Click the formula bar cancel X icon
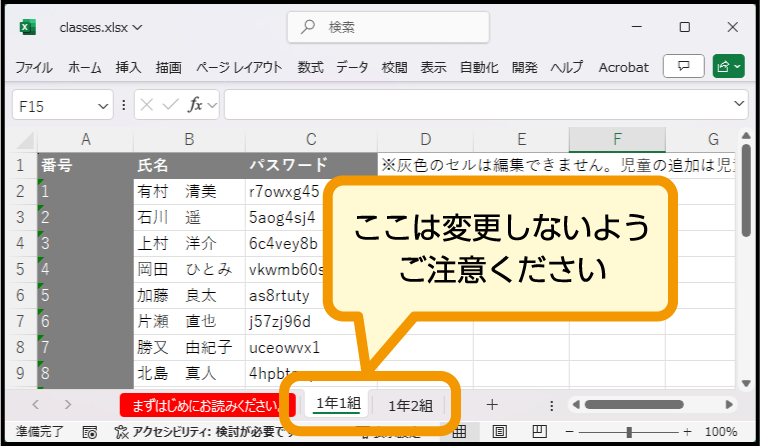 [x=147, y=105]
